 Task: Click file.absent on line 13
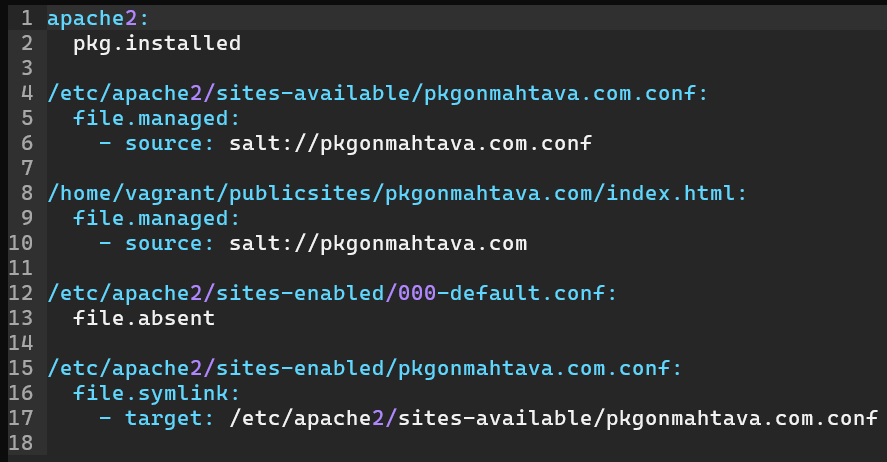point(144,317)
